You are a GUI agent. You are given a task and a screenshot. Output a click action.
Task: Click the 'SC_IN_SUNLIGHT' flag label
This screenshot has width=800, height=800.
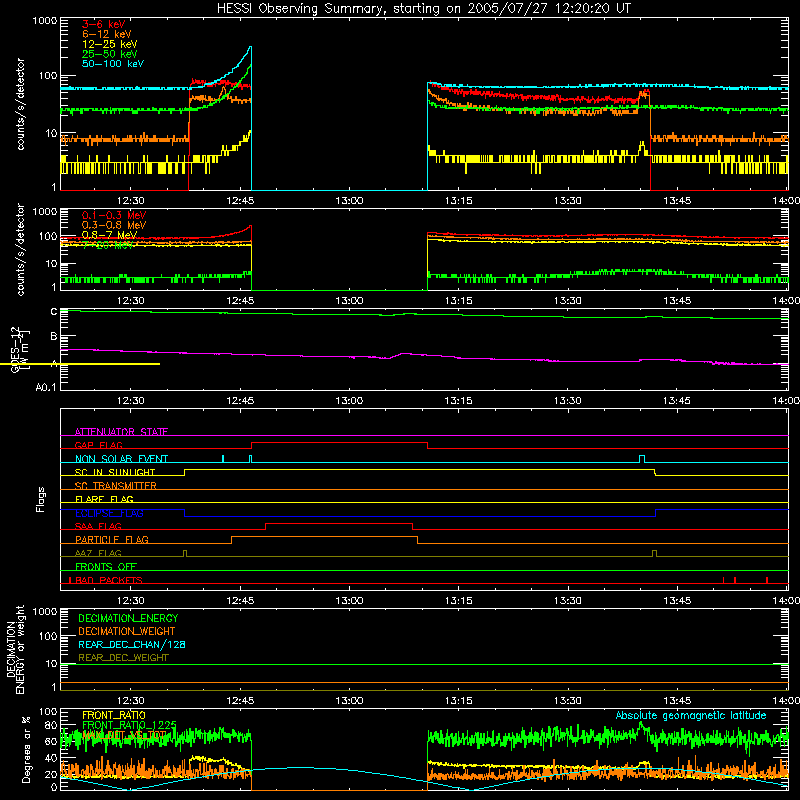point(114,472)
